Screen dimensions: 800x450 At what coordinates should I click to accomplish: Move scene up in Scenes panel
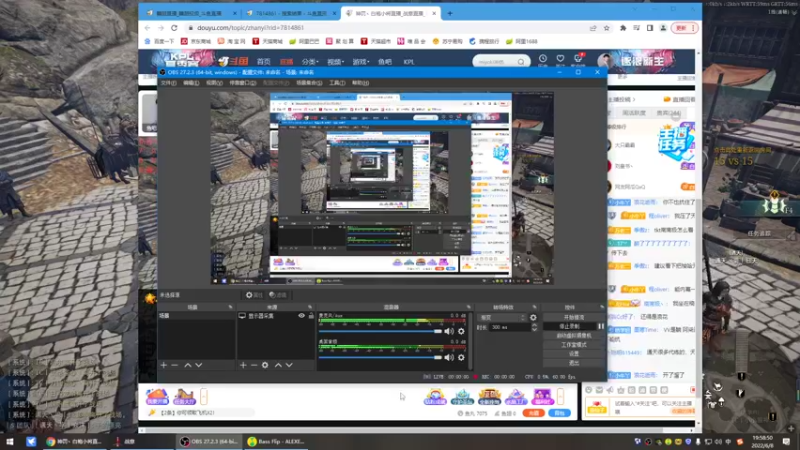[188, 365]
